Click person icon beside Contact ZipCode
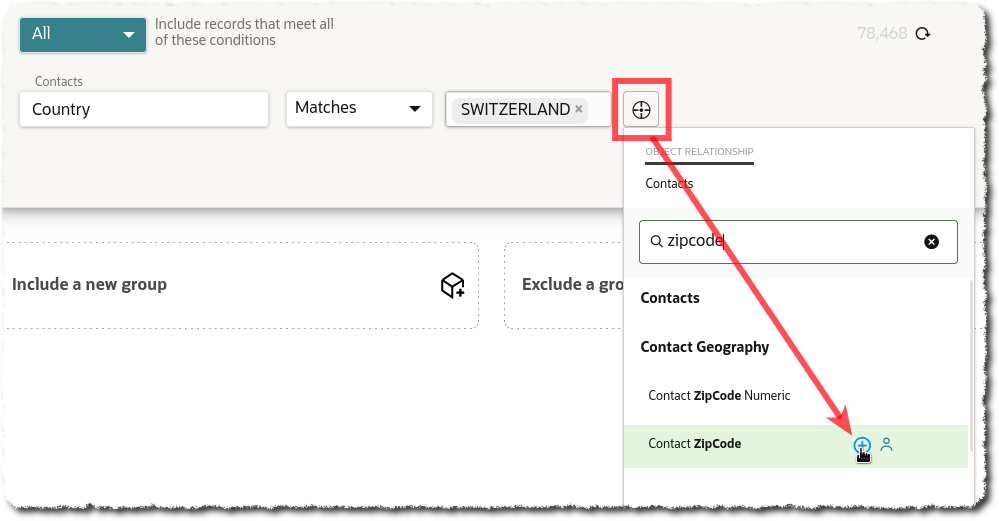999x521 pixels. (886, 445)
